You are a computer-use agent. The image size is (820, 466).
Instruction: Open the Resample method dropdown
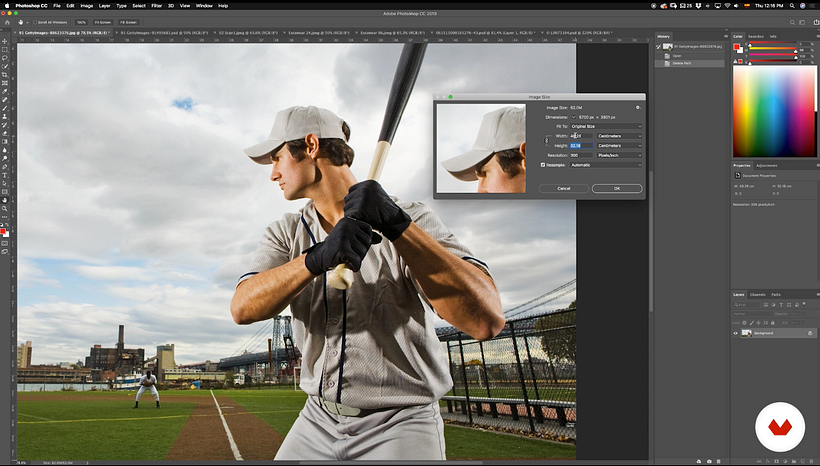[x=606, y=165]
